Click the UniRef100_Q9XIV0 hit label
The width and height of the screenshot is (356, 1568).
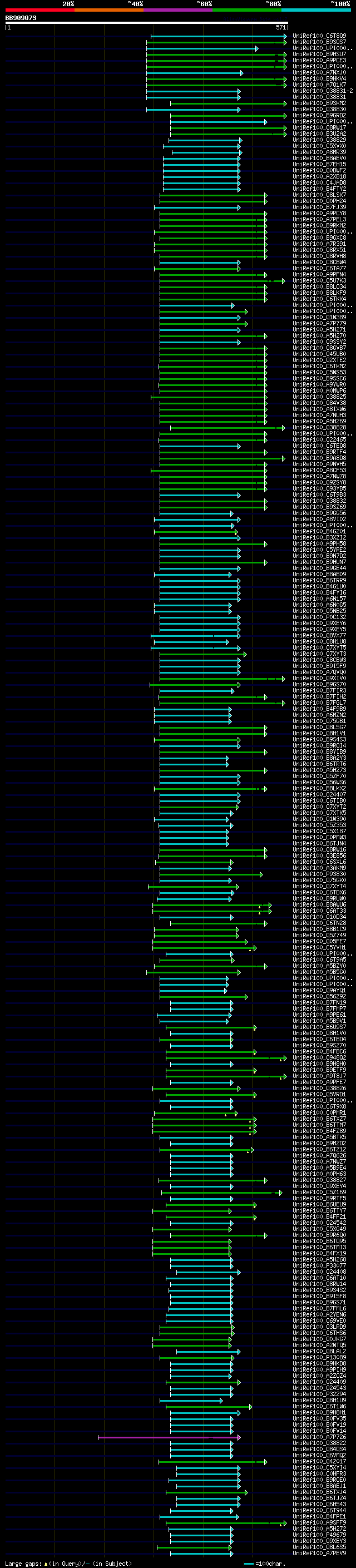[x=319, y=678]
